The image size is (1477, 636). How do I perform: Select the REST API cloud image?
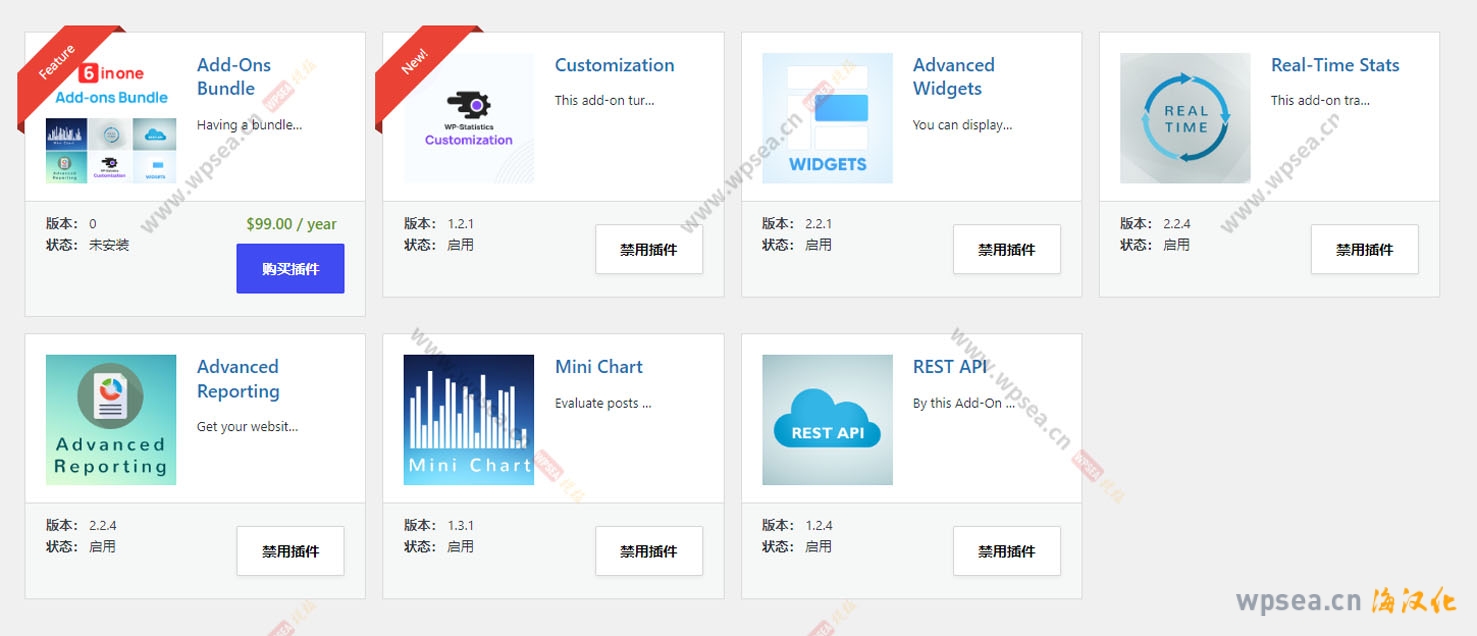click(x=827, y=420)
